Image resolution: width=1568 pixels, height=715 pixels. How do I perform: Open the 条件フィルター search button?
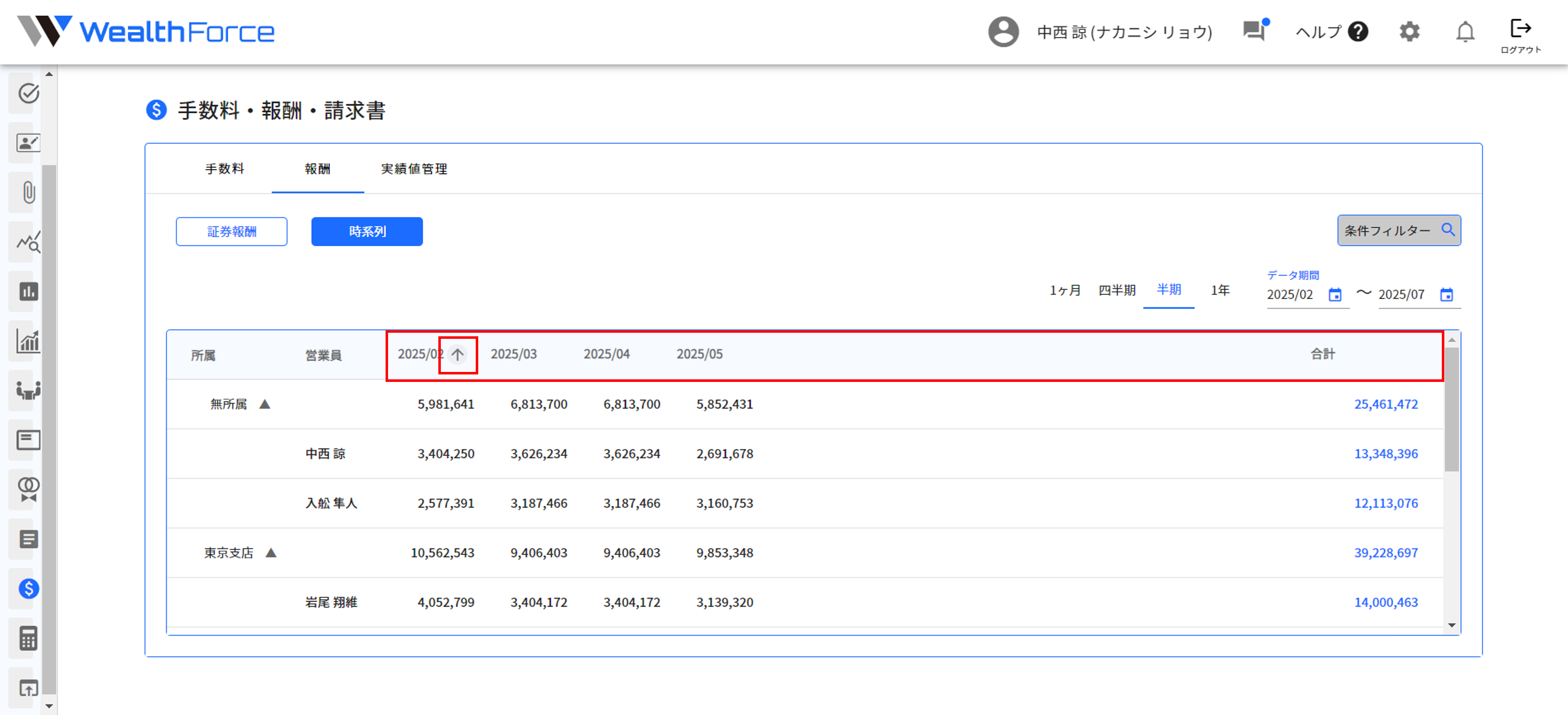coord(1399,230)
